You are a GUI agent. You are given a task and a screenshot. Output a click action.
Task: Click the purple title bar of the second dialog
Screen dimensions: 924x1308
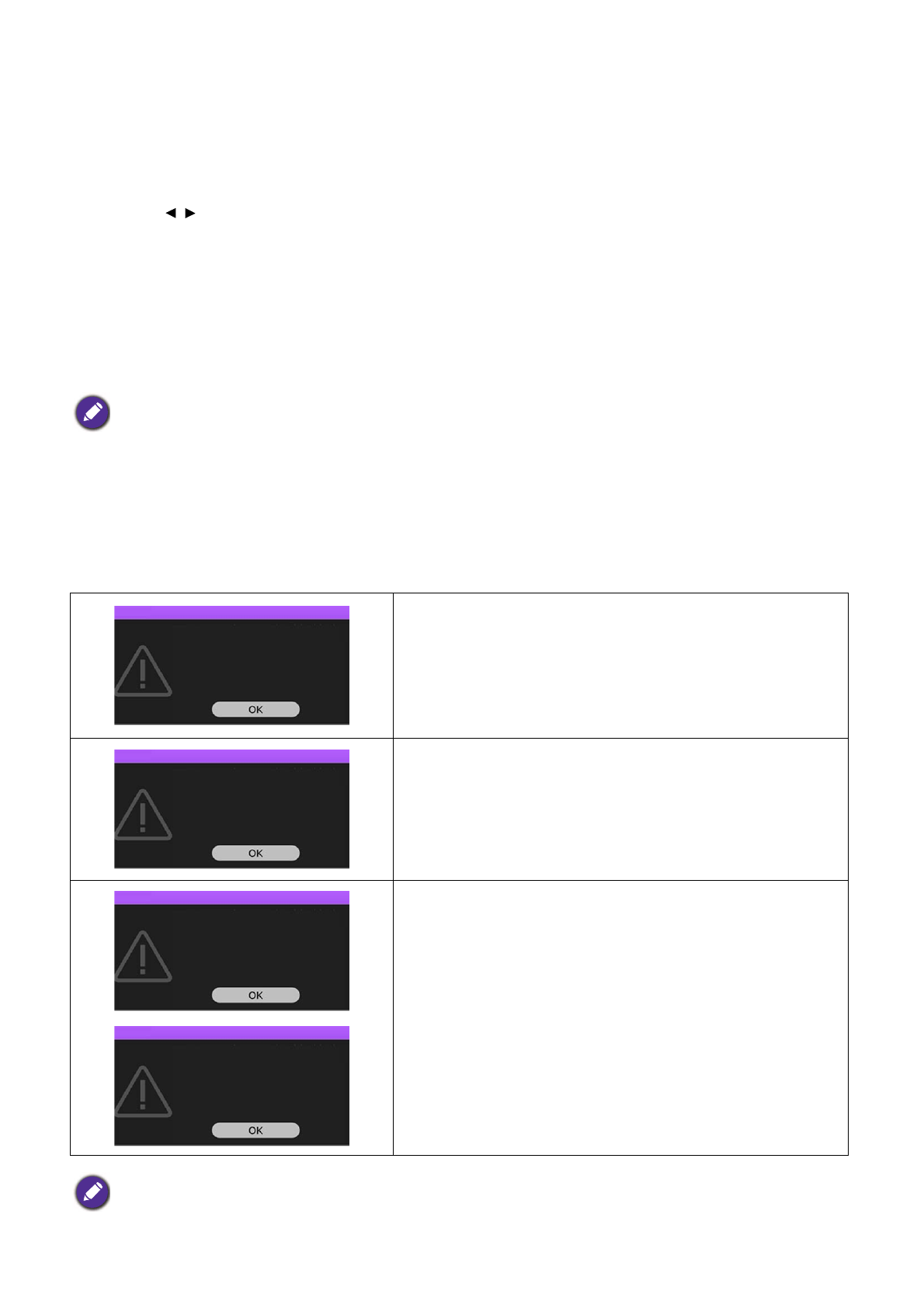tap(231, 757)
